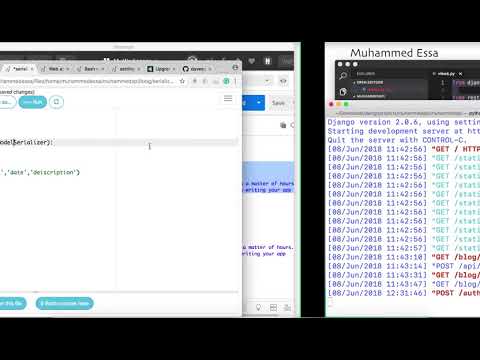Click the 11:43:14 POST /api log line
Viewport: 480px width, 360px height.
(x=403, y=266)
